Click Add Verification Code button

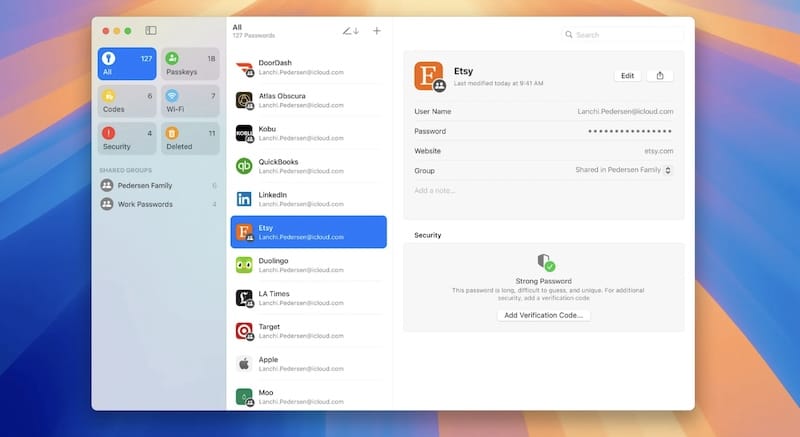point(543,315)
